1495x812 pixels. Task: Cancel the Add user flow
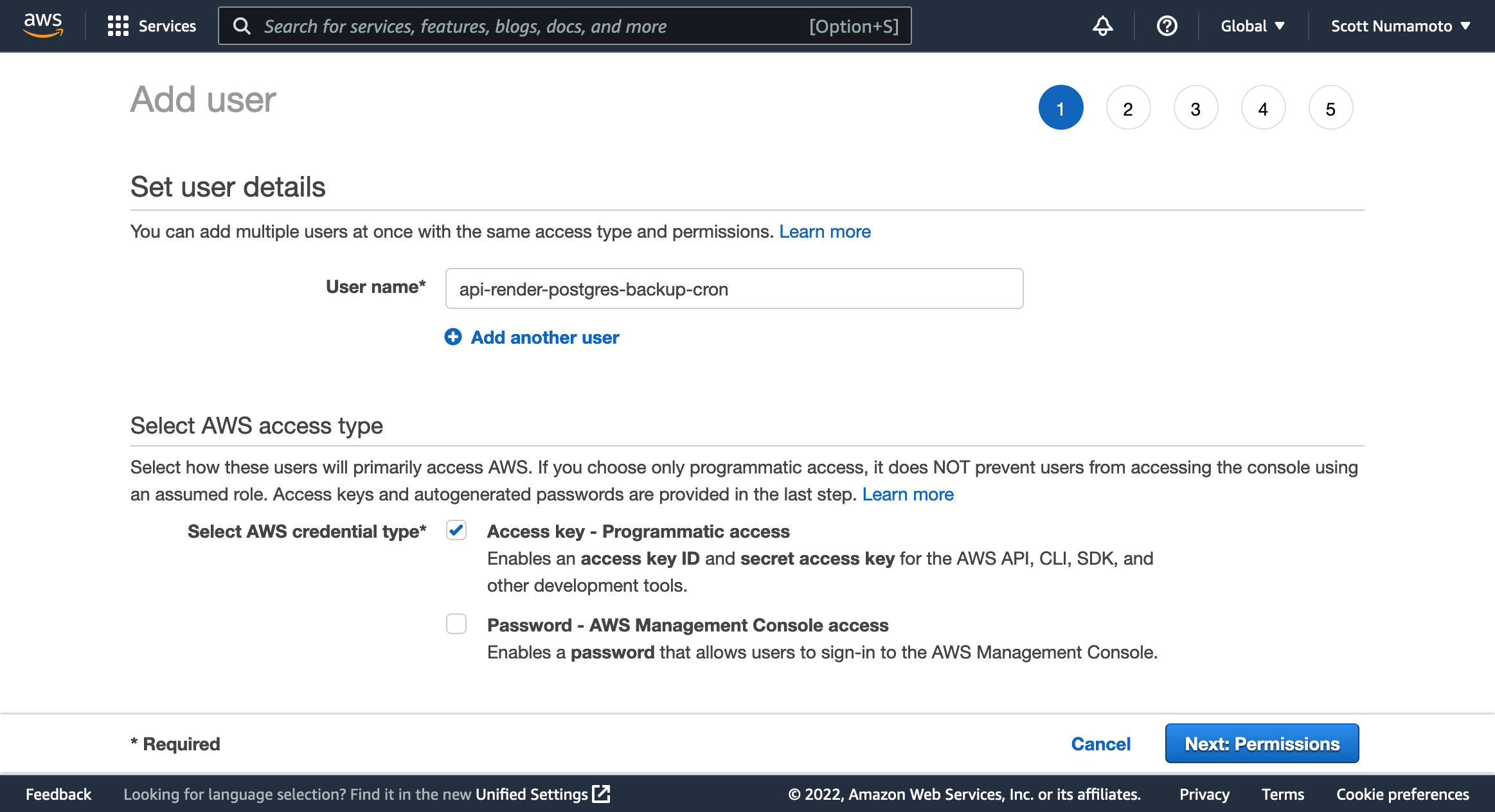[1100, 743]
